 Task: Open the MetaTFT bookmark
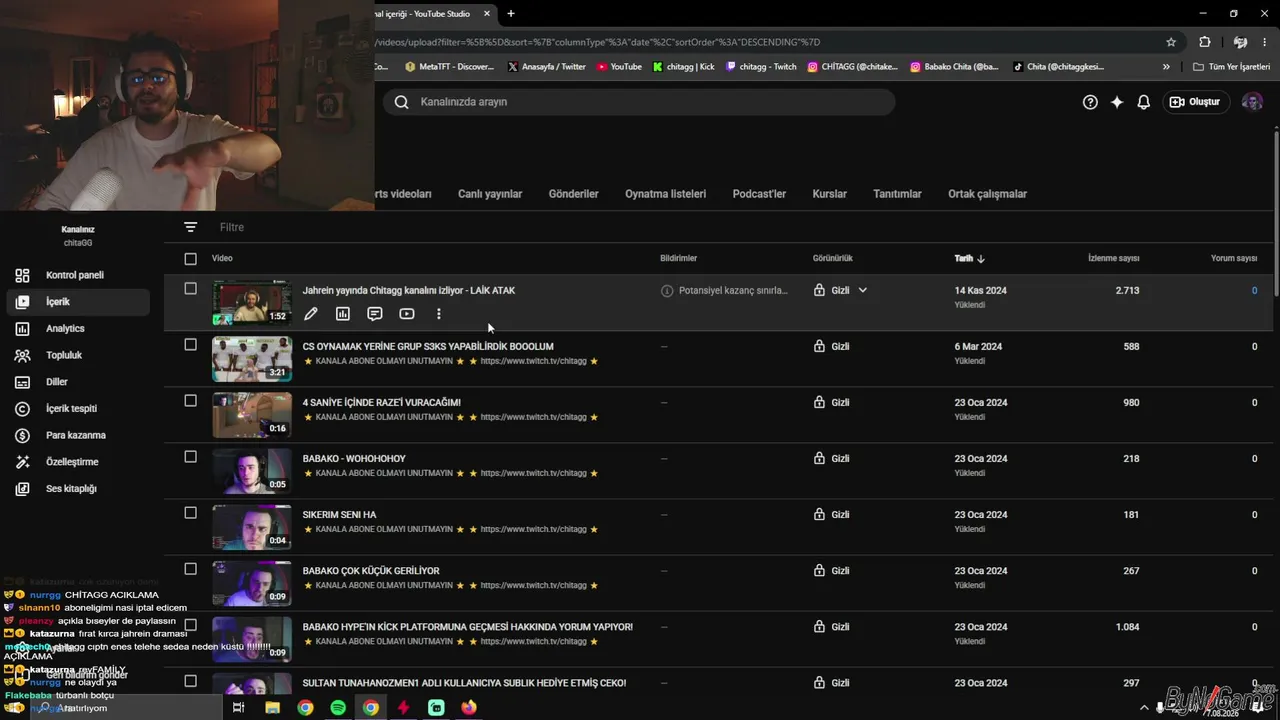pyautogui.click(x=450, y=67)
